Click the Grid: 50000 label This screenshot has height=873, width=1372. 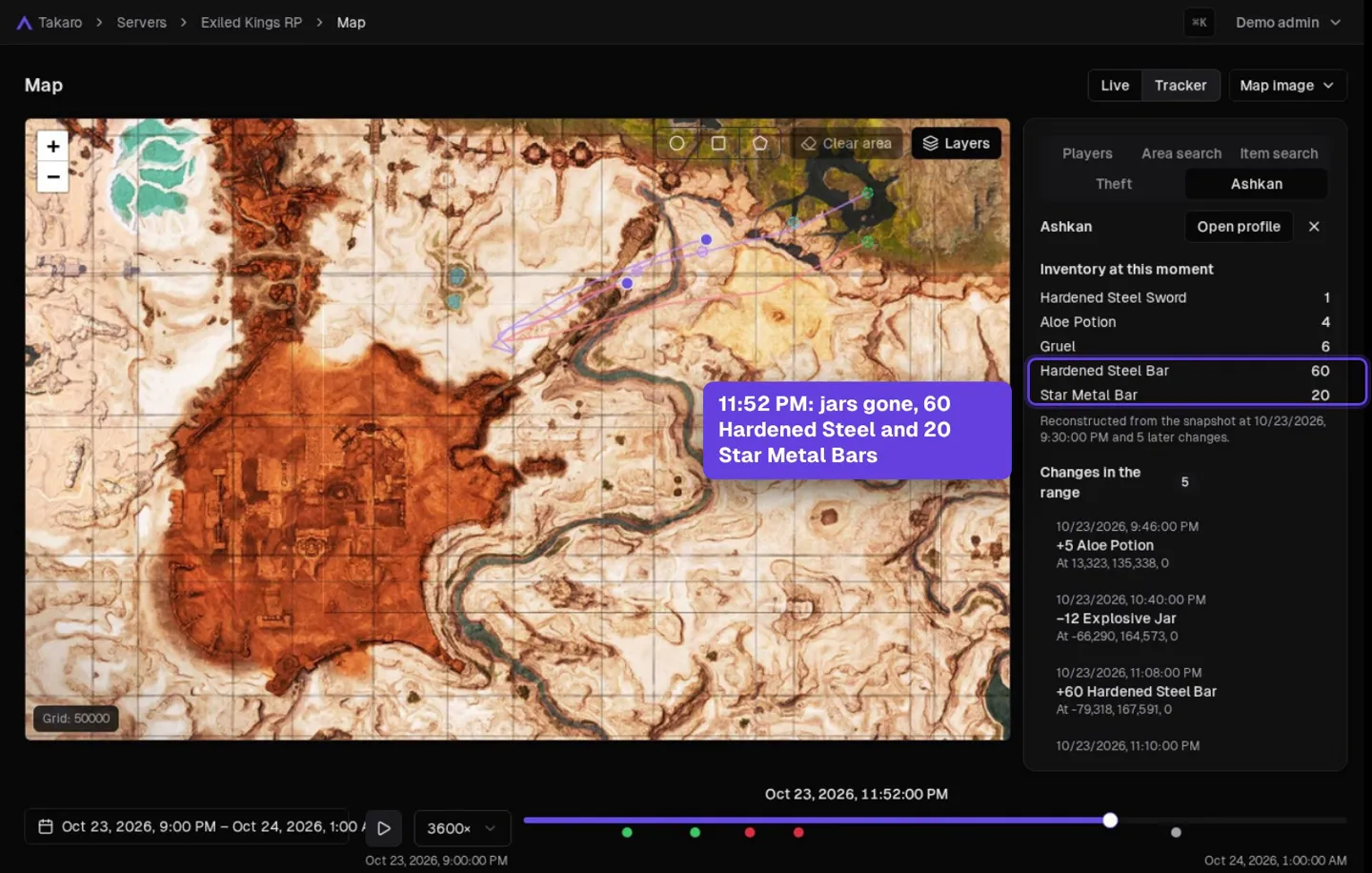[x=76, y=719]
